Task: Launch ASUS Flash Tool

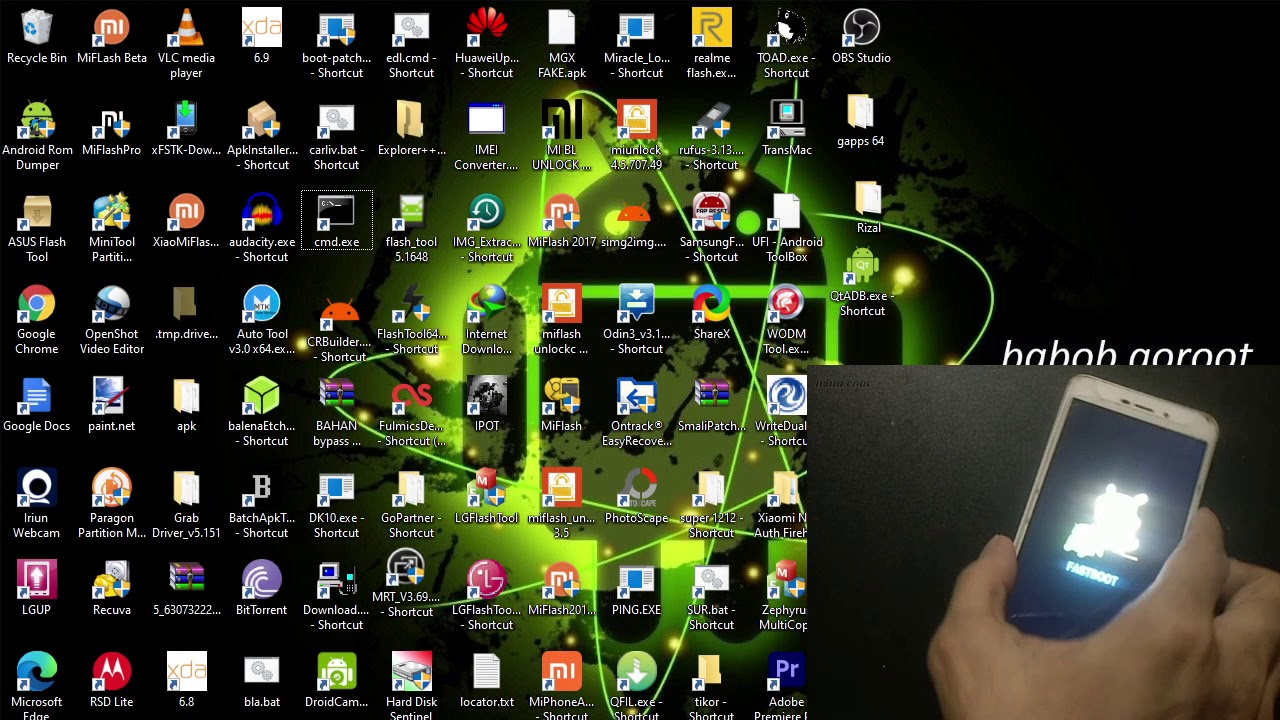Action: pyautogui.click(x=37, y=213)
